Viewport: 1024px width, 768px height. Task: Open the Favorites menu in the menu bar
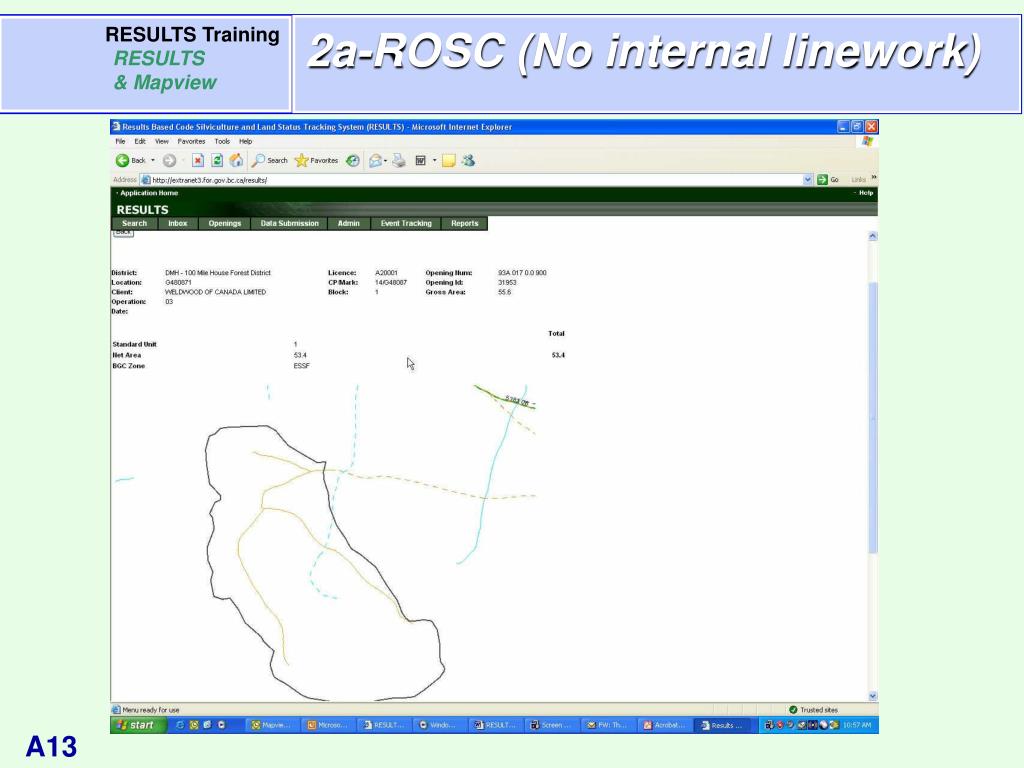click(191, 142)
